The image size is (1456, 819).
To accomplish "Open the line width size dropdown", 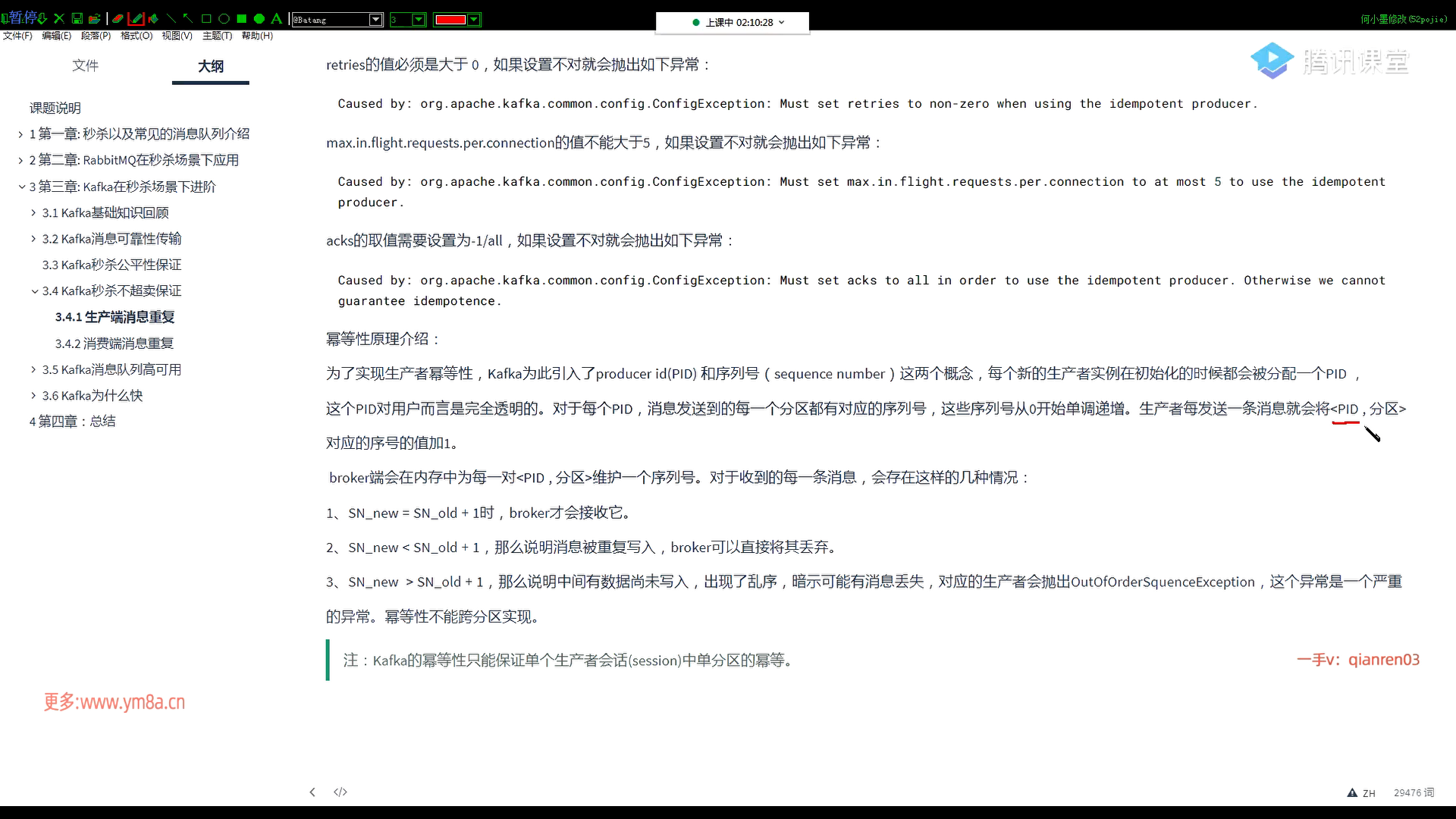I will [419, 20].
